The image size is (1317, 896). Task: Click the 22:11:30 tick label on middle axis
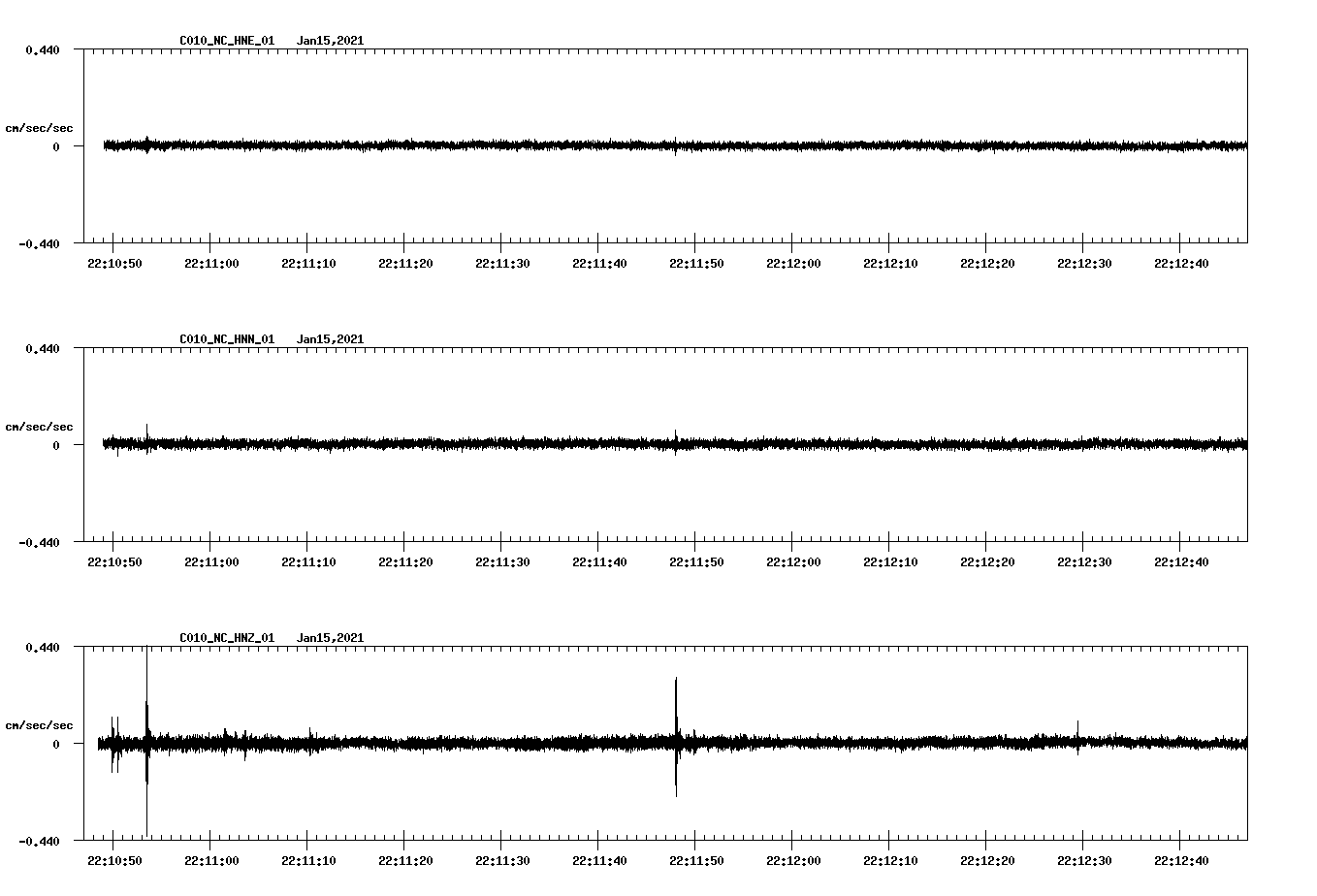click(x=501, y=560)
